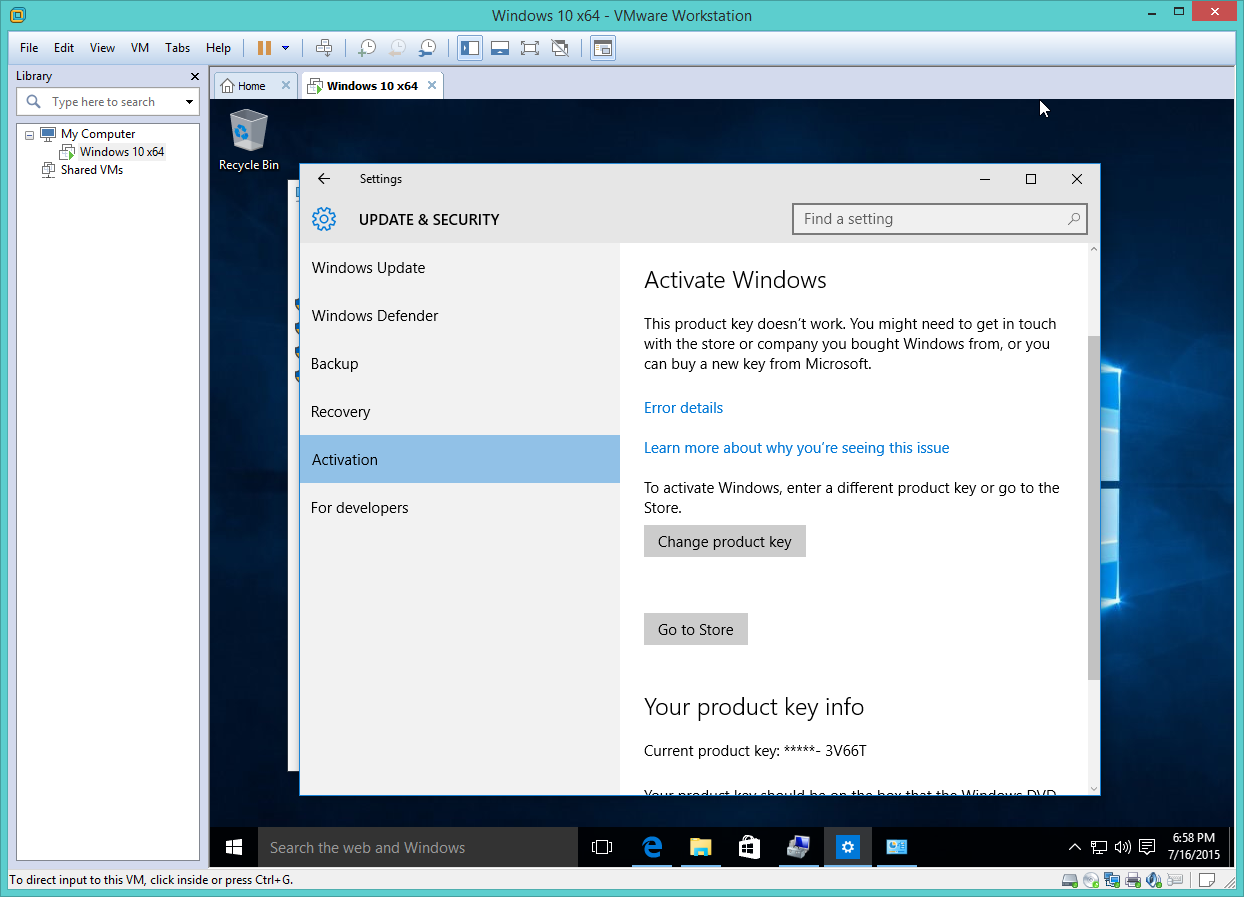The width and height of the screenshot is (1244, 897).
Task: Show hidden system tray icons
Action: coord(1075,847)
